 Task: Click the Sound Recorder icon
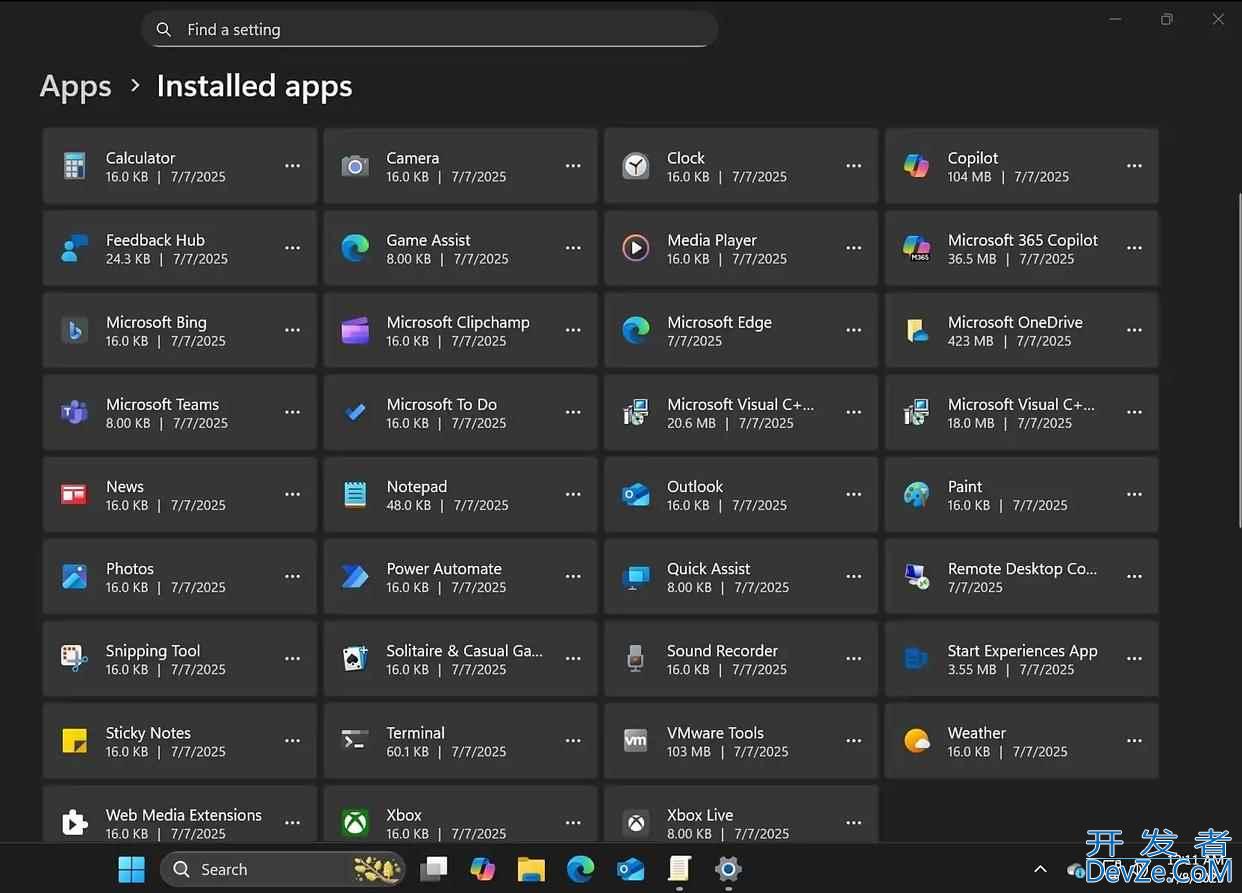pyautogui.click(x=636, y=658)
